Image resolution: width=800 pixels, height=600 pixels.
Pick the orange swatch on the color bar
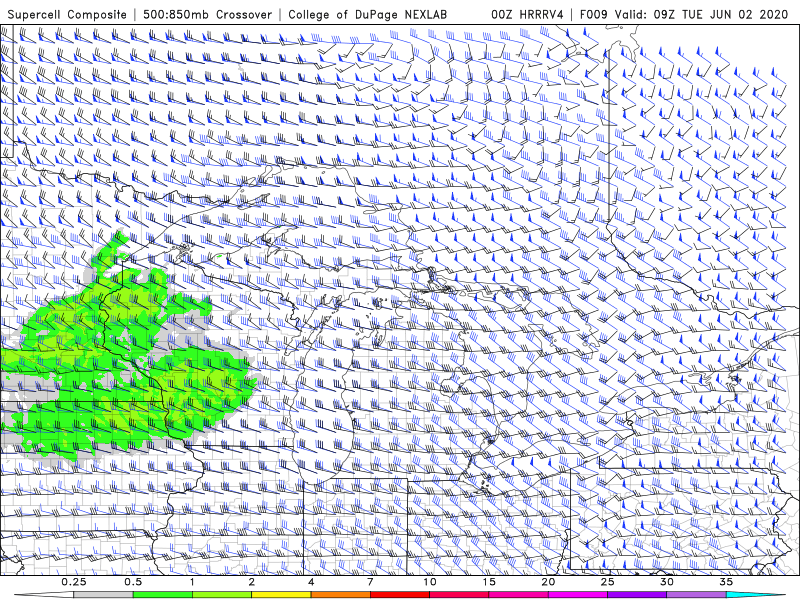click(341, 595)
